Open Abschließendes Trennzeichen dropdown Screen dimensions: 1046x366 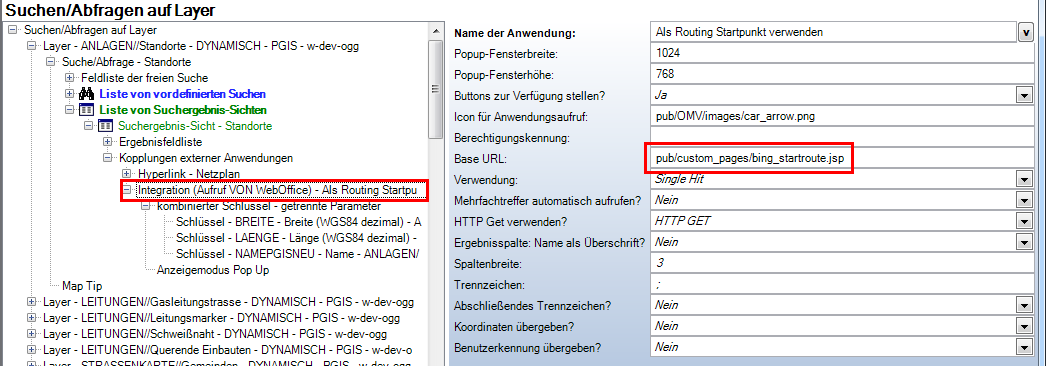[1024, 305]
